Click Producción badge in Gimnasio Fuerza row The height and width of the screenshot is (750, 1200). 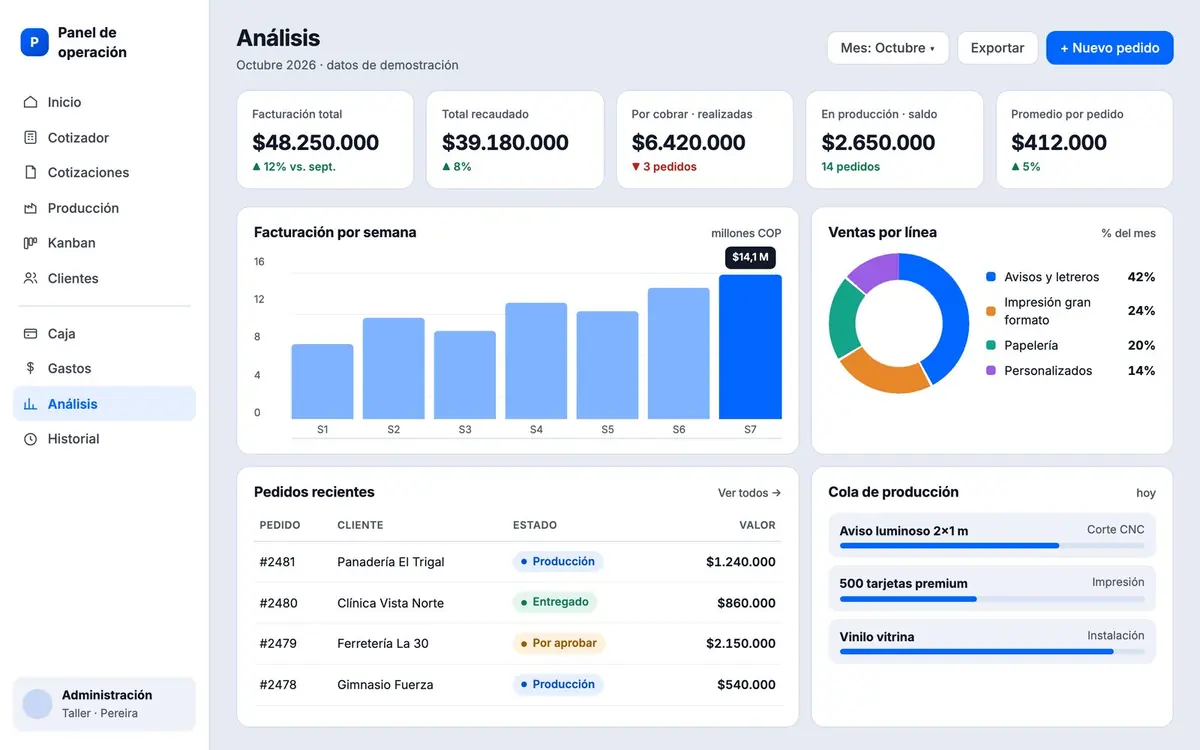click(x=558, y=685)
